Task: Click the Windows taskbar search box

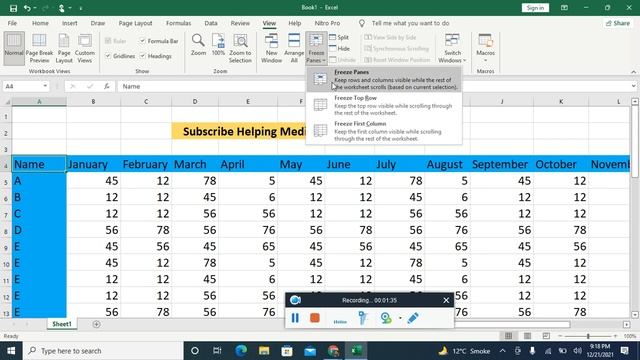Action: tap(103, 351)
